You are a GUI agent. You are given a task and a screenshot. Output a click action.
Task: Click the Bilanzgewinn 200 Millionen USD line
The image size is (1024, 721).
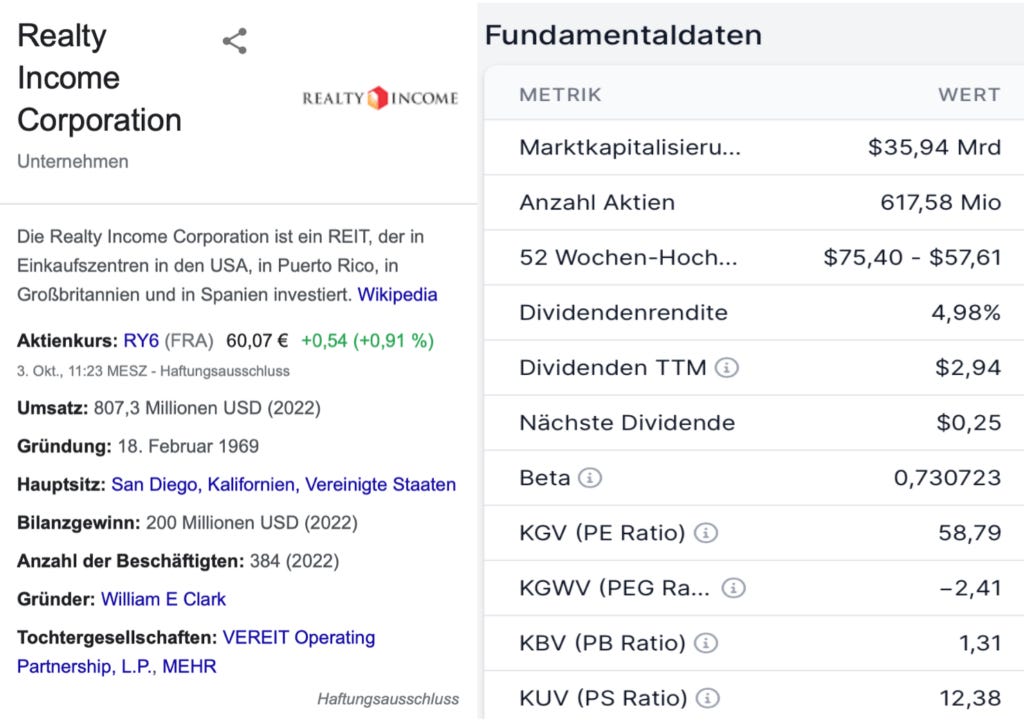[x=187, y=523]
